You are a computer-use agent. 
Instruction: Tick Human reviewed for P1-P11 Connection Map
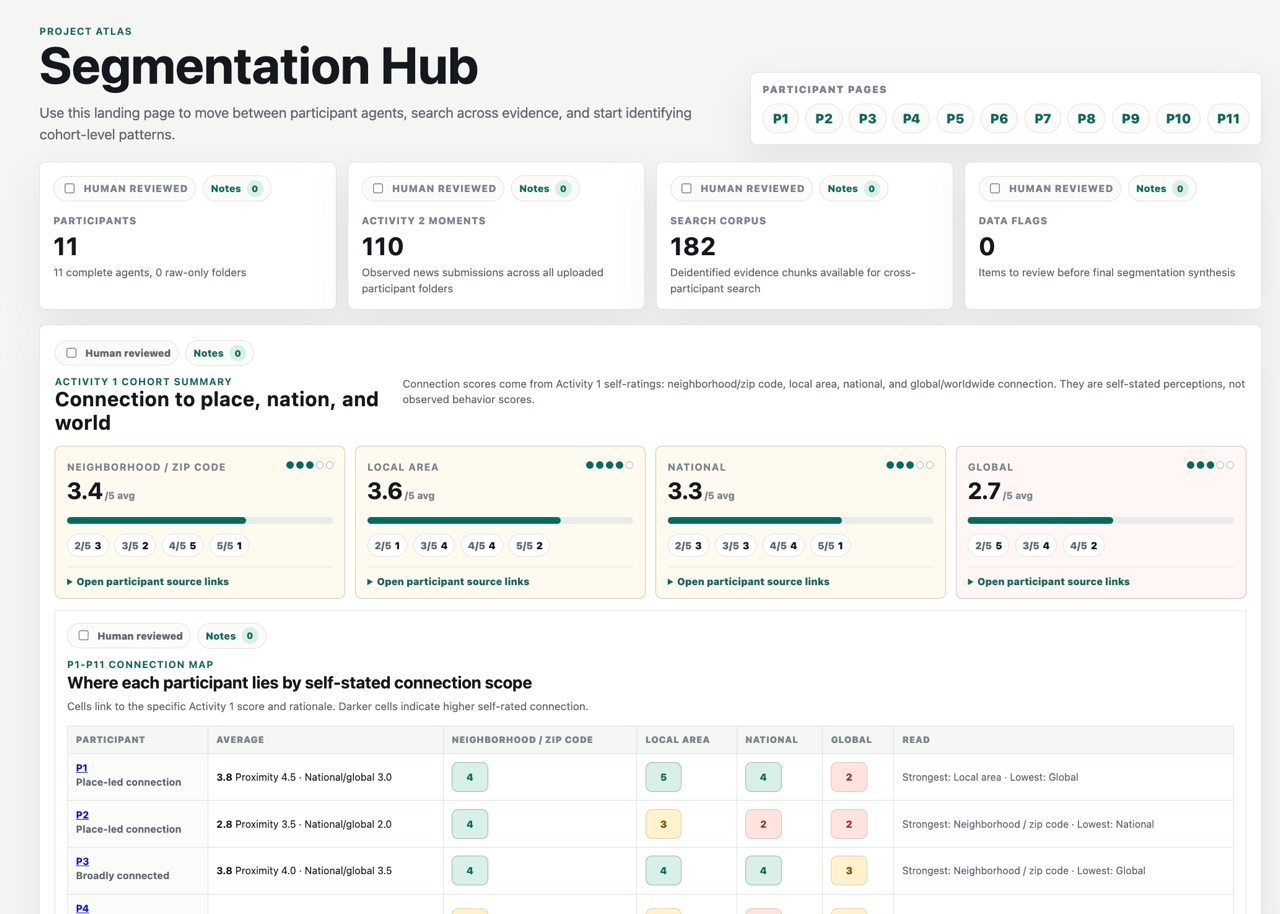coord(83,636)
